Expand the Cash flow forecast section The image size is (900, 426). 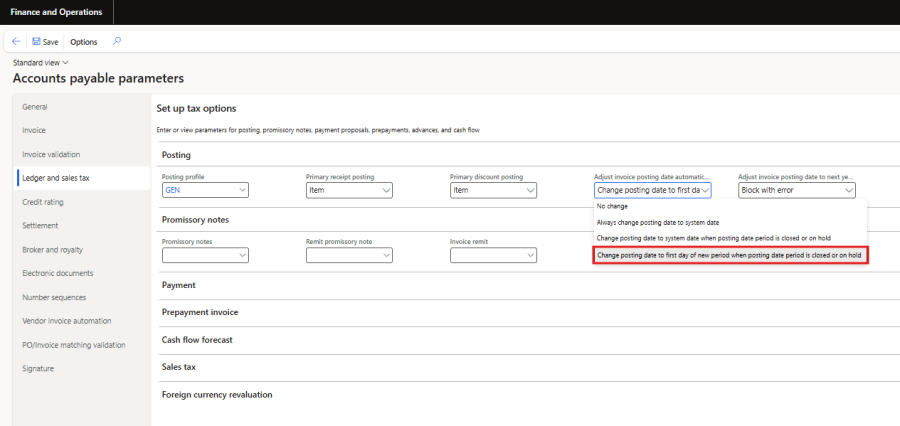pos(197,340)
